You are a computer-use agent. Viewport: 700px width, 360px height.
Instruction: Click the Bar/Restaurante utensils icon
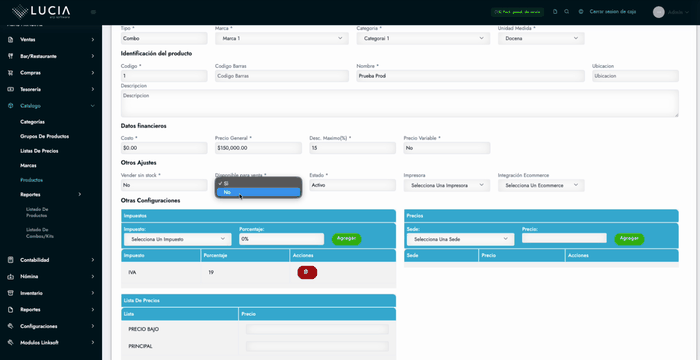coord(11,56)
